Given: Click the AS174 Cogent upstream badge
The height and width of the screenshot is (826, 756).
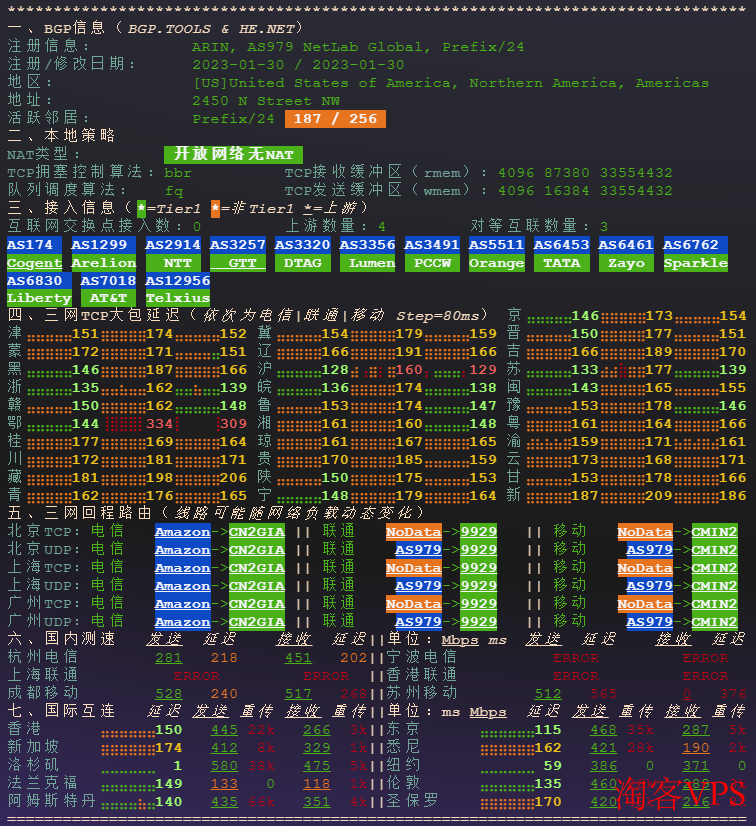Looking at the screenshot, I should pyautogui.click(x=34, y=254).
